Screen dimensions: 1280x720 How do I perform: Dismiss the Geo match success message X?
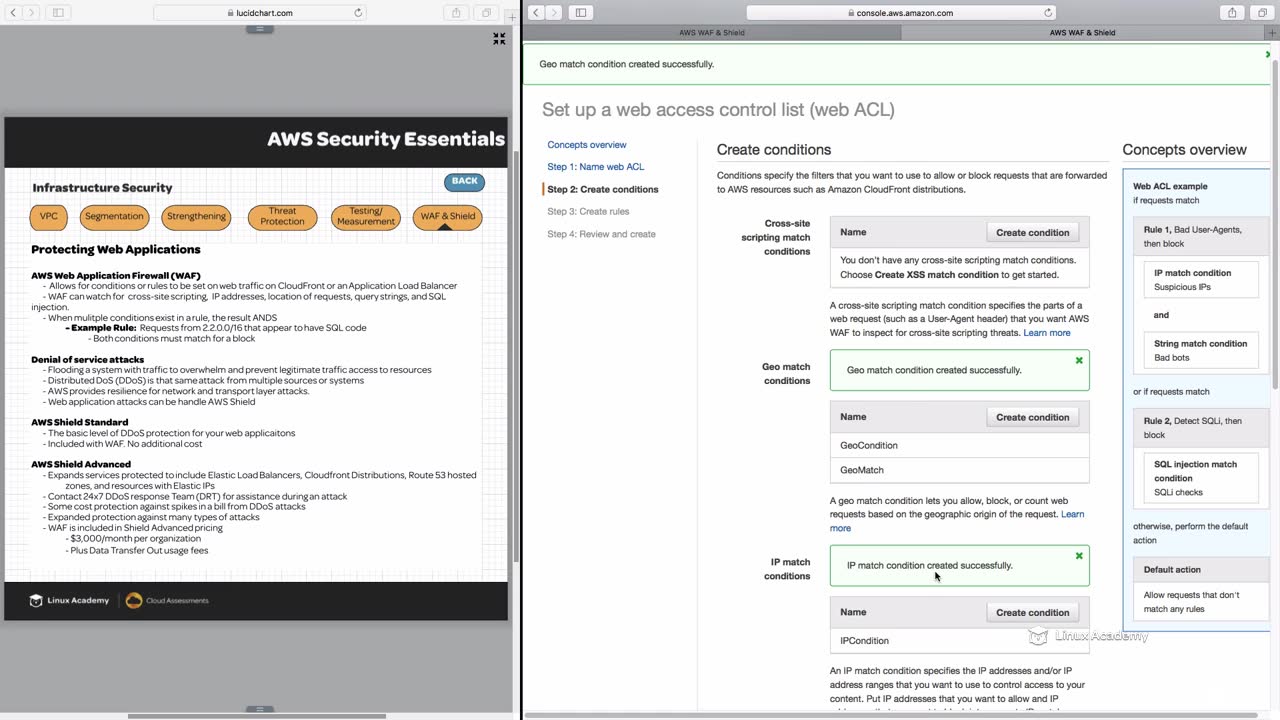pos(1079,360)
